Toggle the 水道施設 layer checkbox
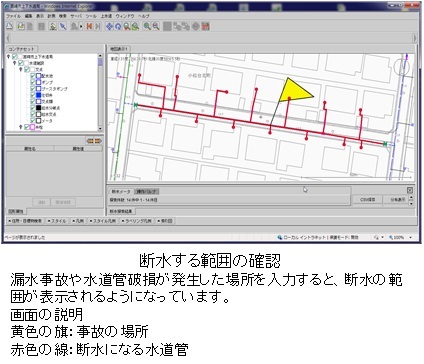Viewport: 424px width, 364px height. (21, 63)
